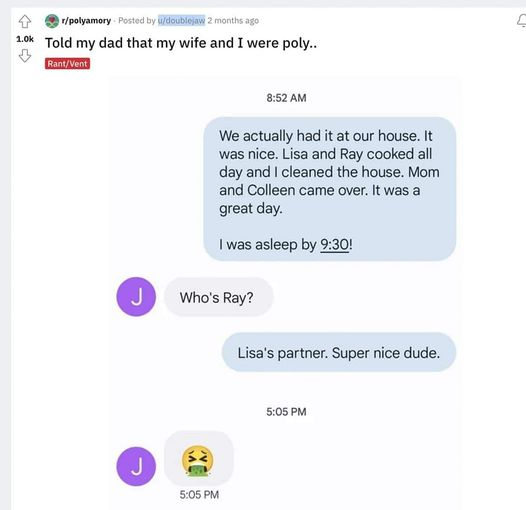This screenshot has height=510, width=526.
Task: Click the 8:52 AM timestamp
Action: tap(286, 98)
